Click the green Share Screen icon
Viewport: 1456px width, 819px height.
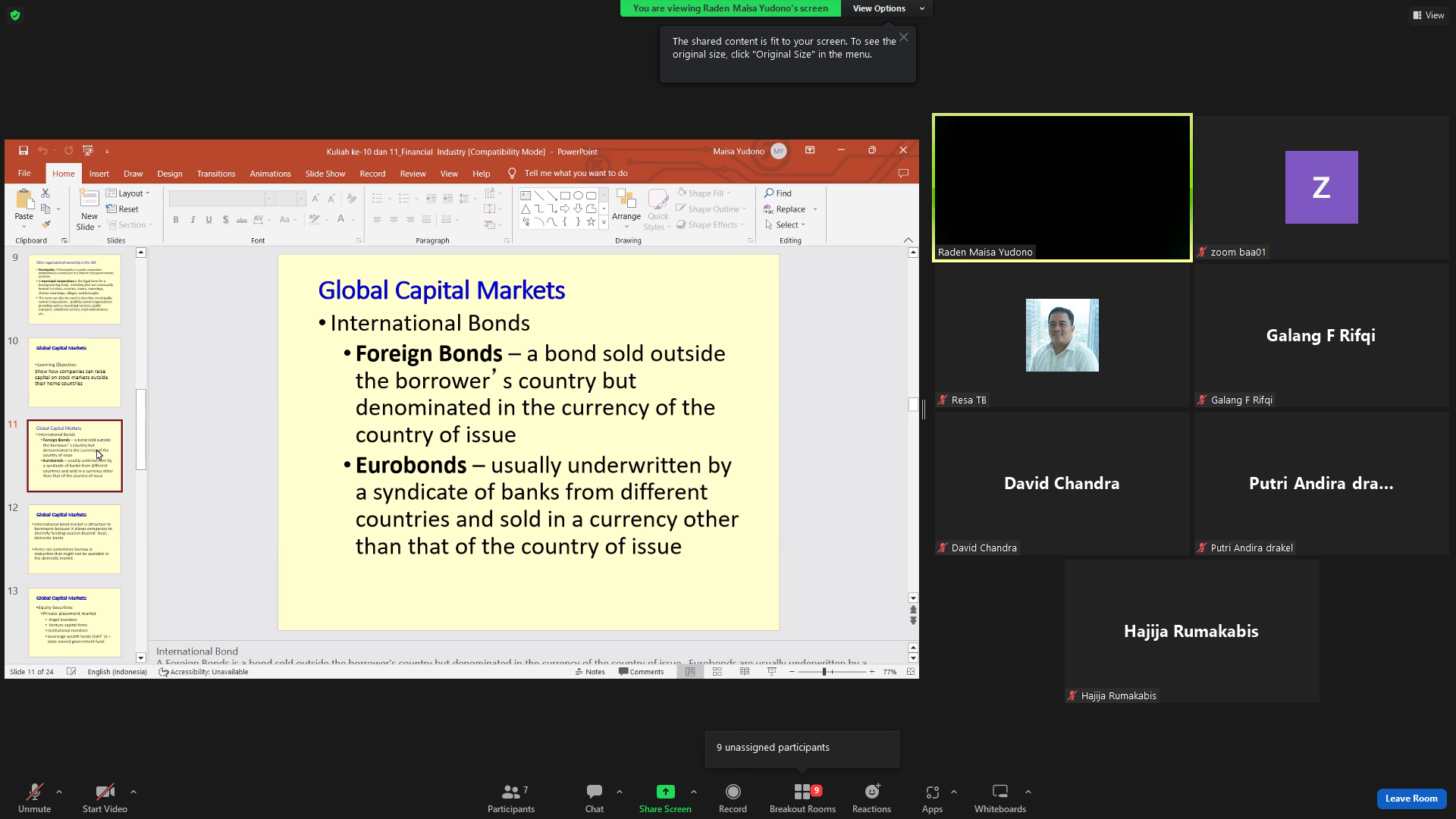(x=665, y=792)
